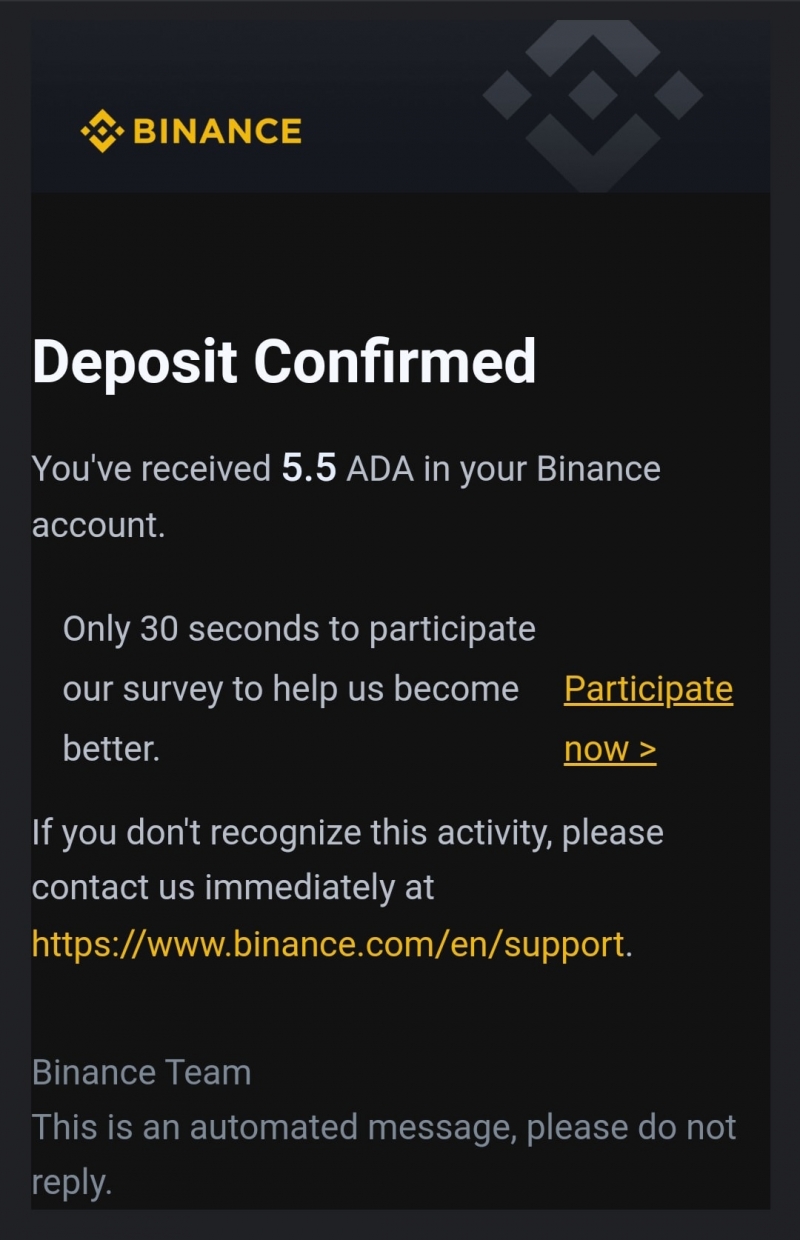
Task: Click the automated message do-not-reply notice
Action: pyautogui.click(x=384, y=1155)
